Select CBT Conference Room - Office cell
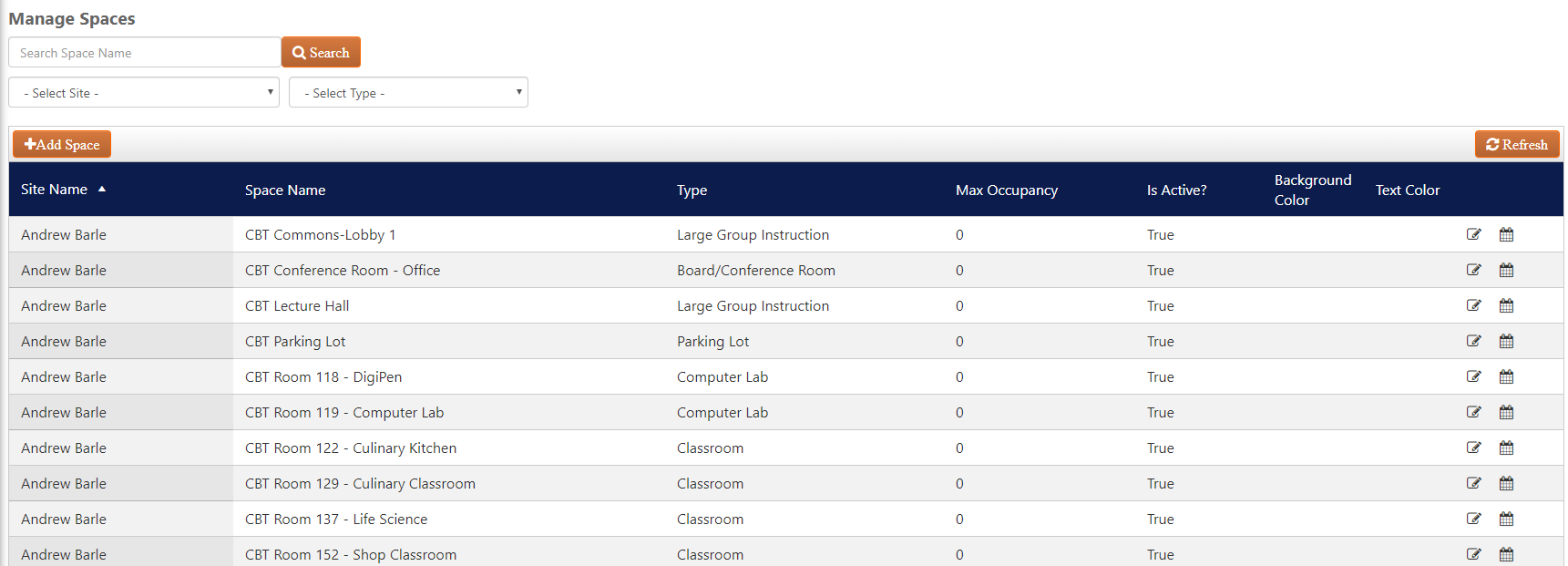Screen dimensions: 1568x566 449,270
